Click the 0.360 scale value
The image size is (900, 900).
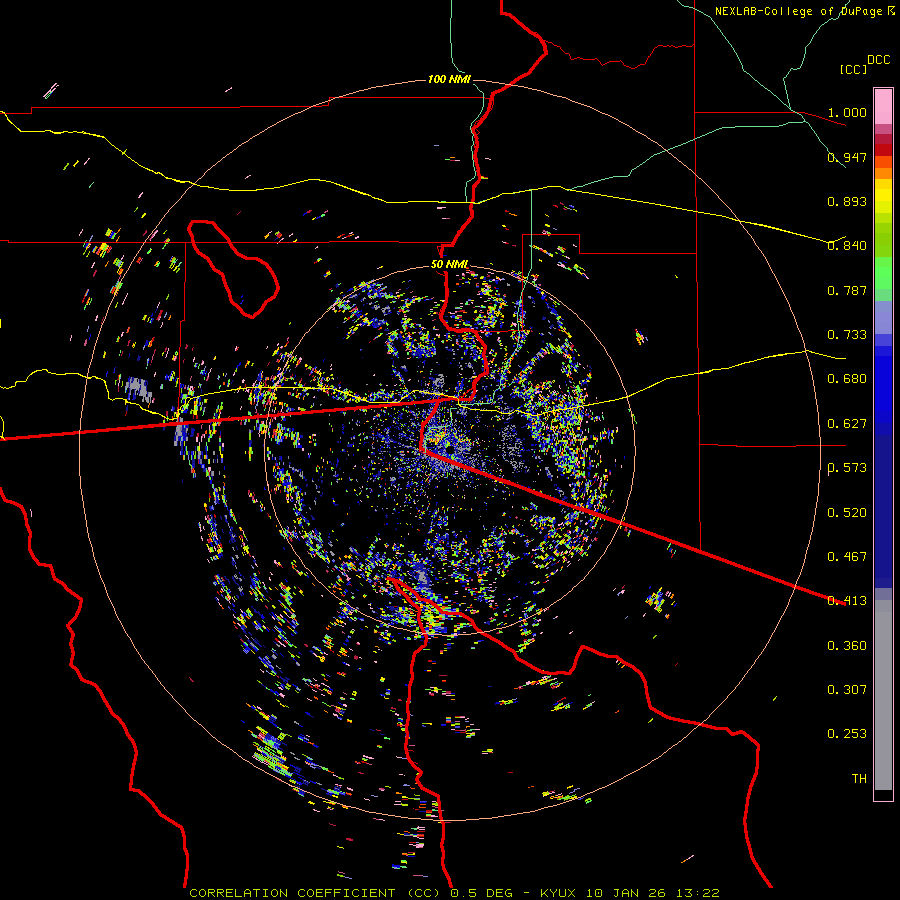click(x=847, y=646)
